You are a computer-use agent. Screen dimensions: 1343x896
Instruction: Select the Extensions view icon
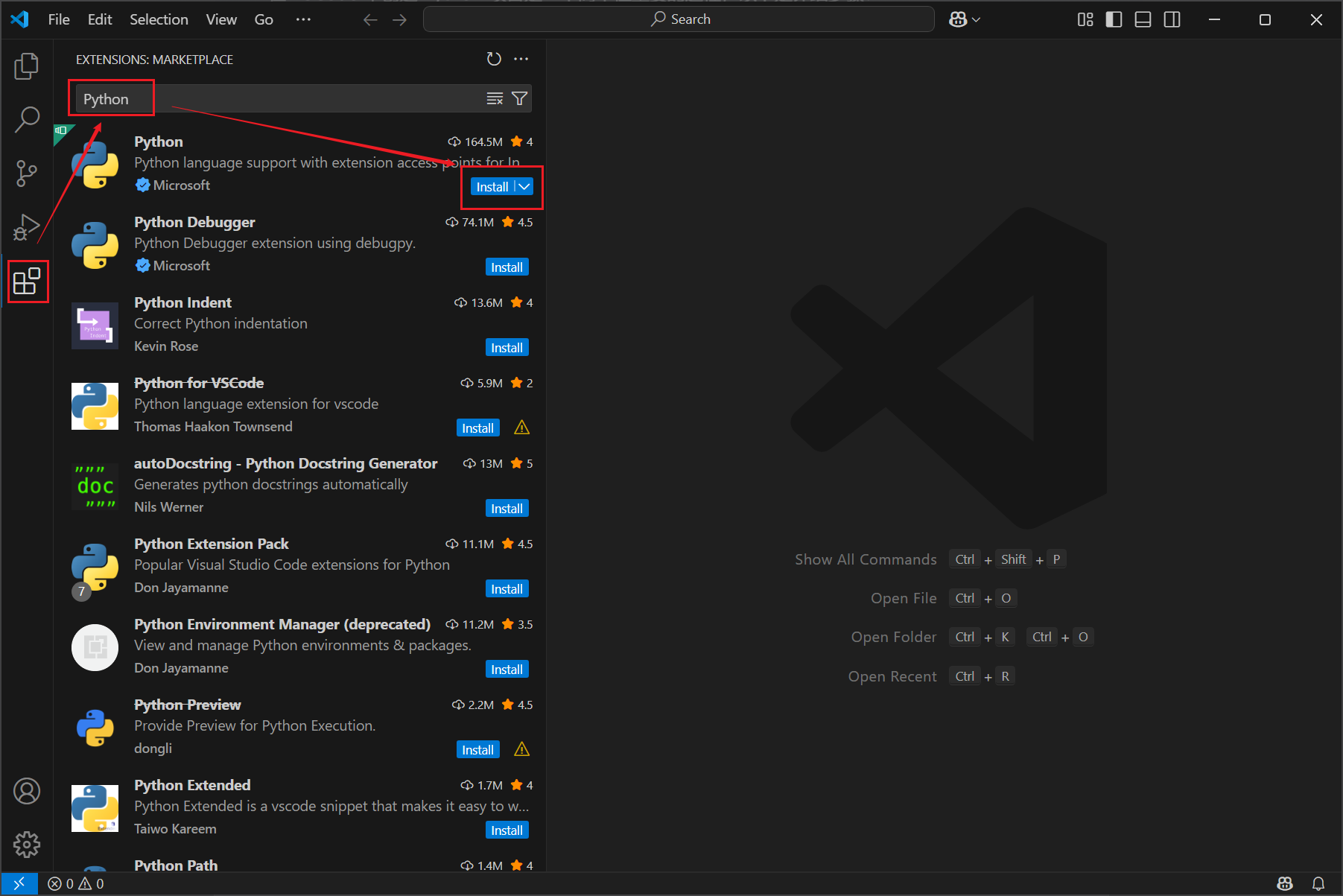27,281
